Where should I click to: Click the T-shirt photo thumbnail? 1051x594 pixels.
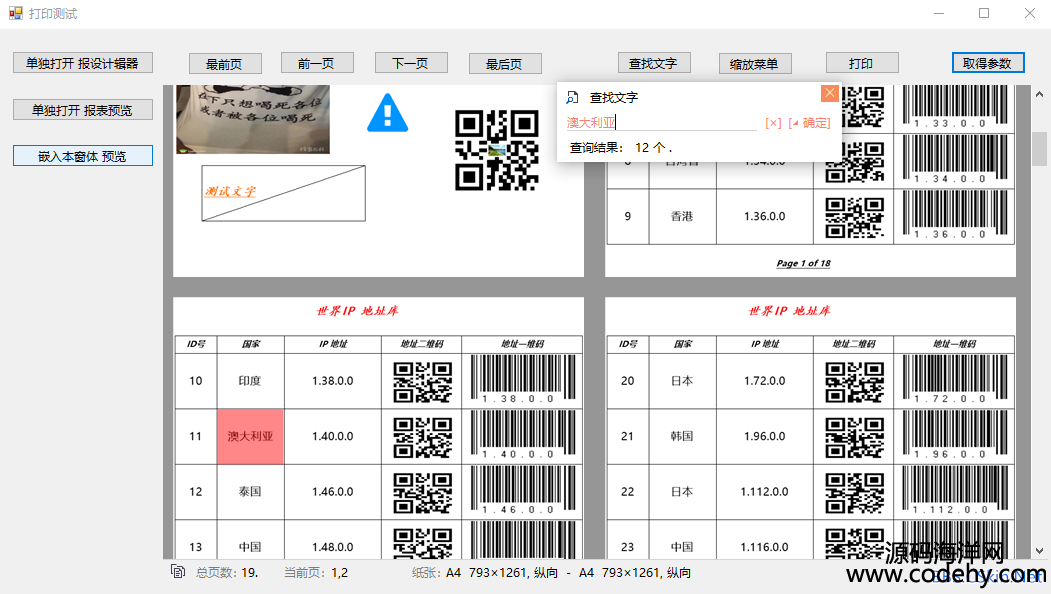(x=253, y=119)
